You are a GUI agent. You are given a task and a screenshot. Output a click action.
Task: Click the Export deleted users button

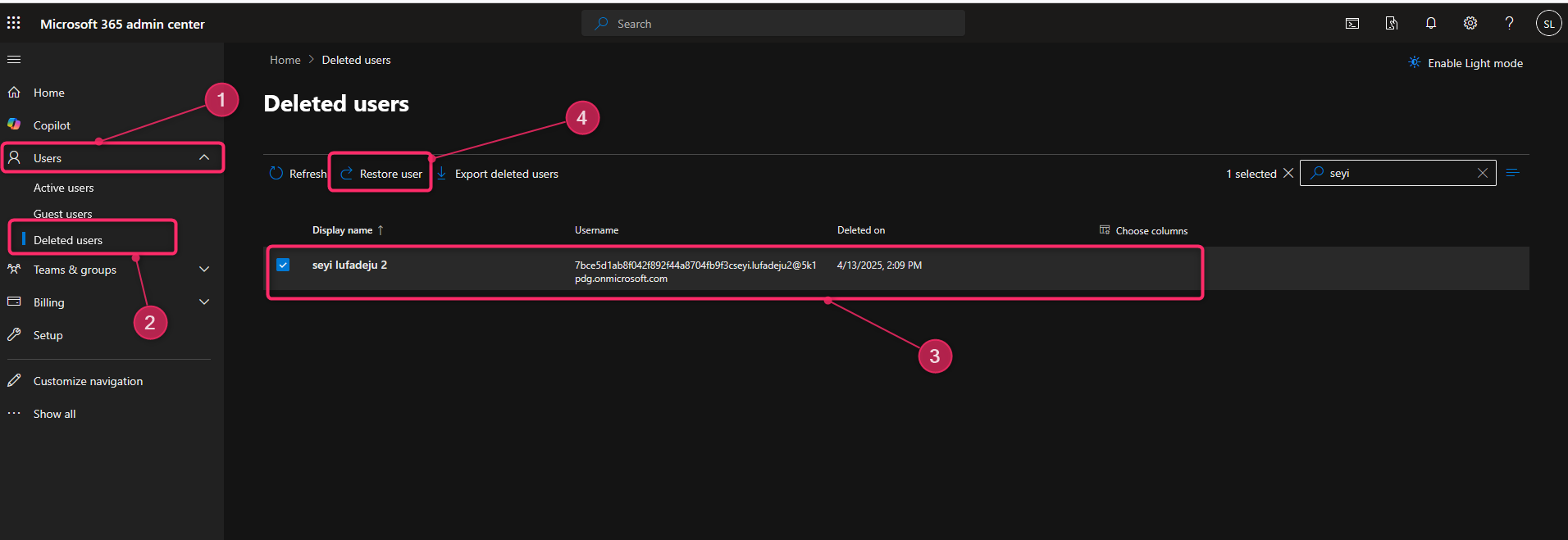point(498,174)
